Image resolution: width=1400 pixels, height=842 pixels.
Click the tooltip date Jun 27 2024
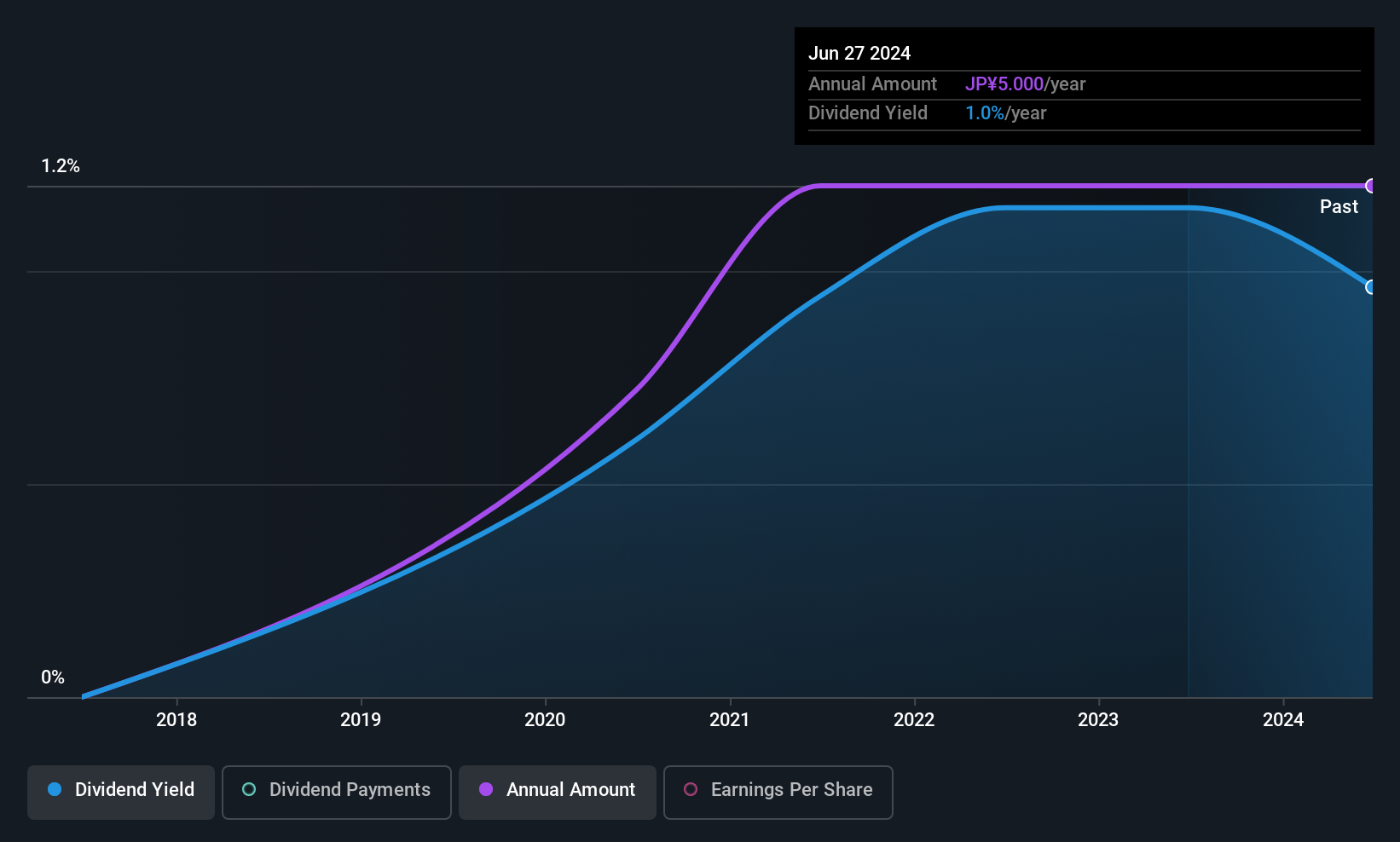point(859,53)
